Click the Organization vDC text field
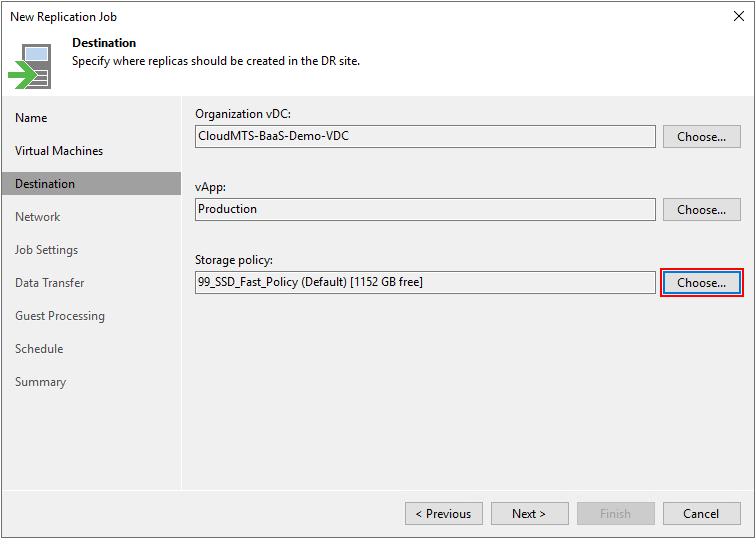This screenshot has height=539, width=756. [425, 137]
